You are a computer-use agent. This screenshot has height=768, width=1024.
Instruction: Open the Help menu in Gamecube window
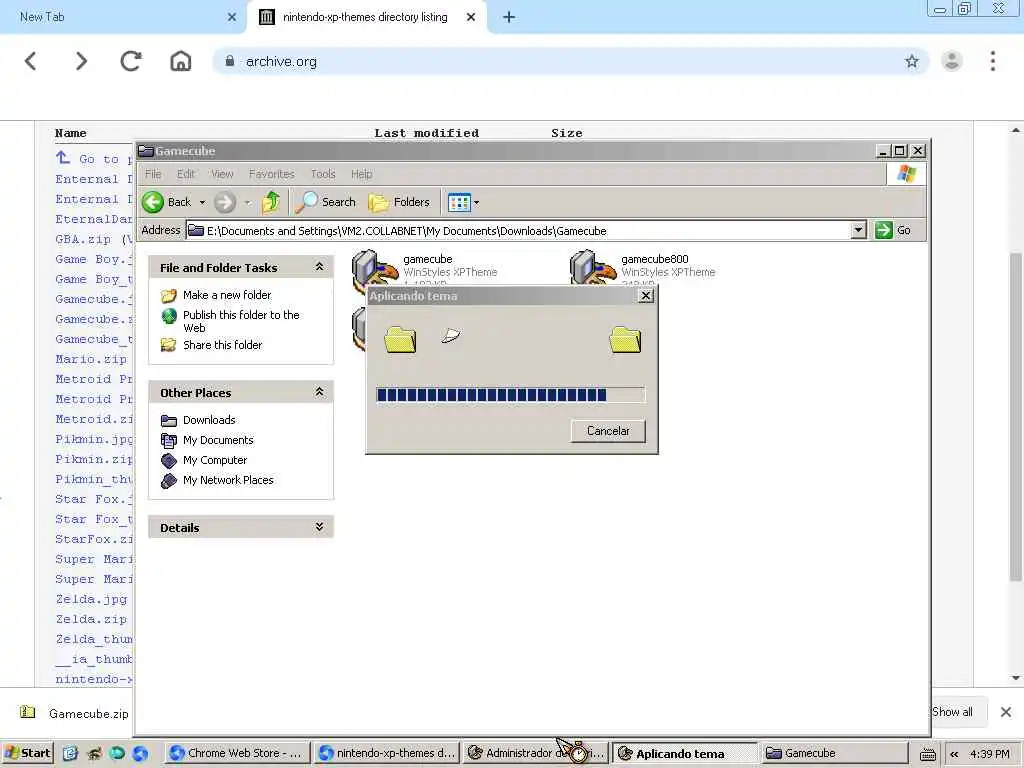[x=361, y=174]
